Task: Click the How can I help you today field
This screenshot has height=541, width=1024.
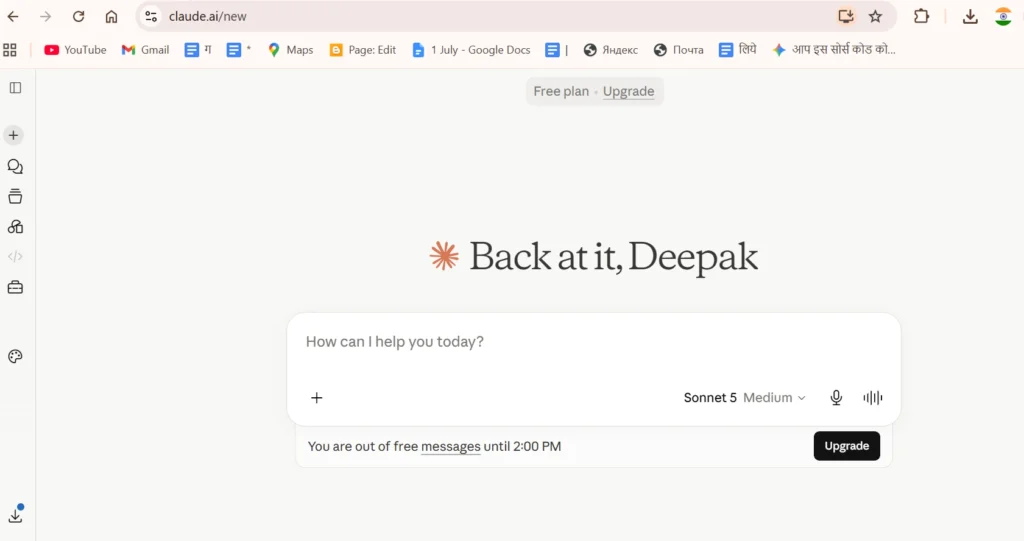Action: coord(593,342)
